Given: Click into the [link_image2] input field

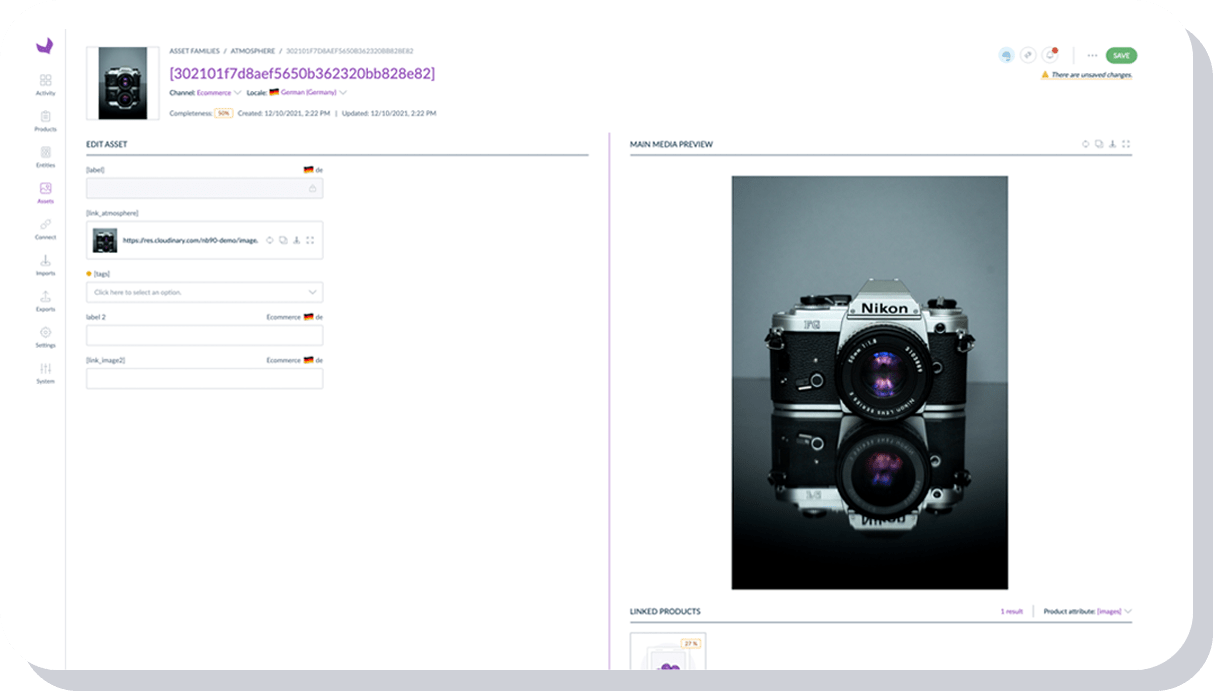Looking at the screenshot, I should click(204, 378).
